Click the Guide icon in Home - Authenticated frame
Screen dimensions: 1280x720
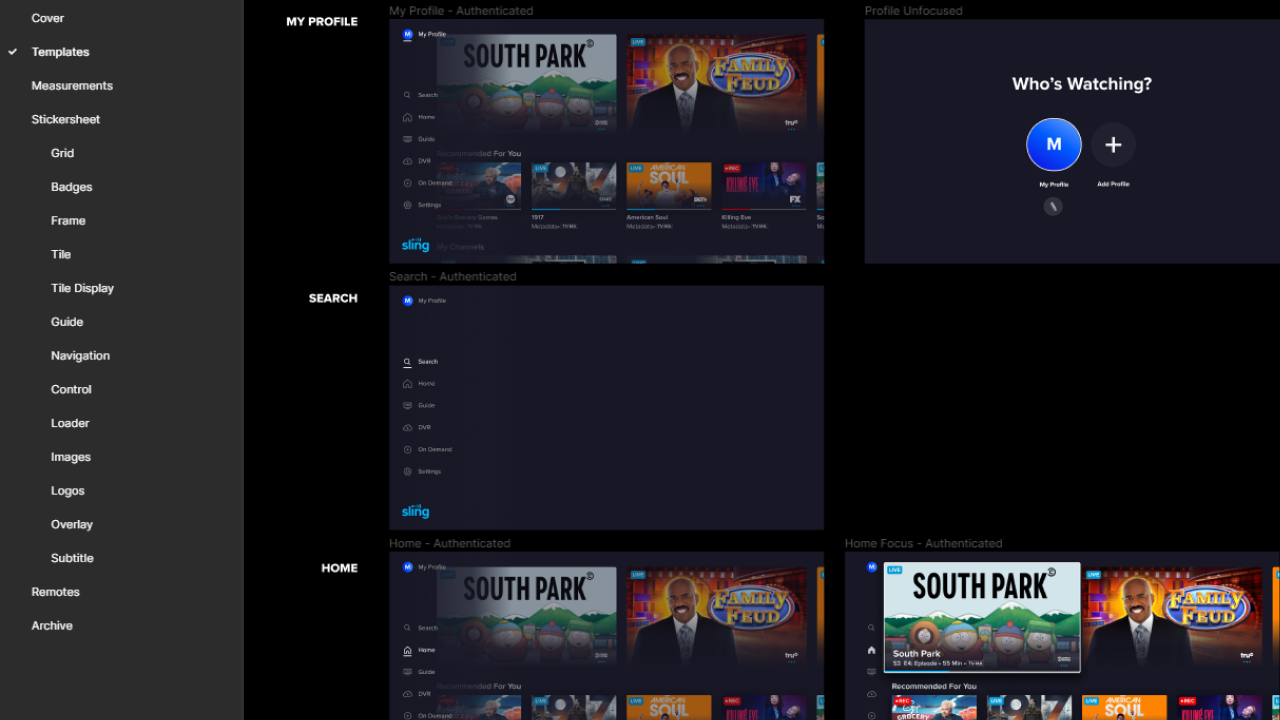tap(407, 672)
